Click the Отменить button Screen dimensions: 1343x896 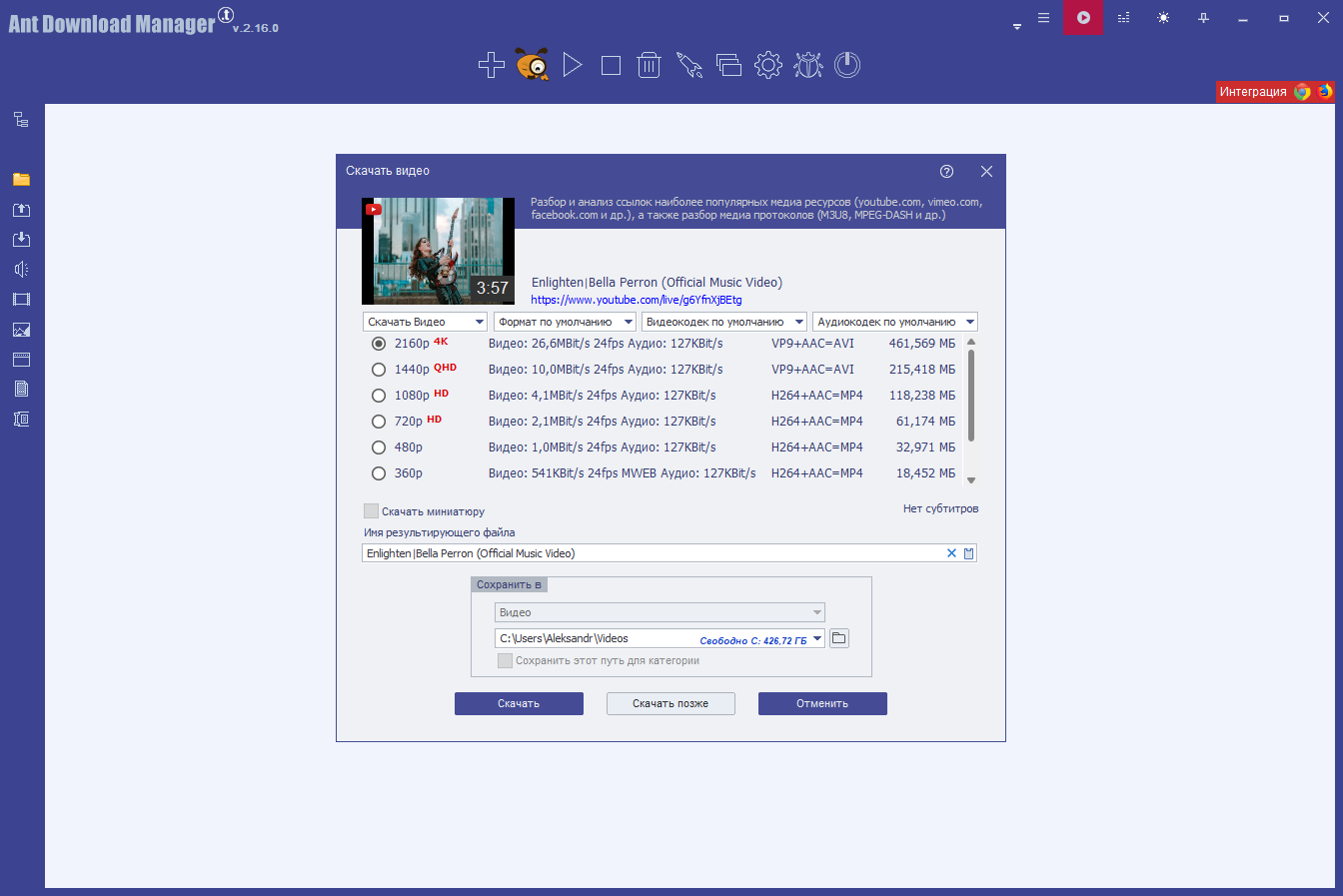coord(822,704)
